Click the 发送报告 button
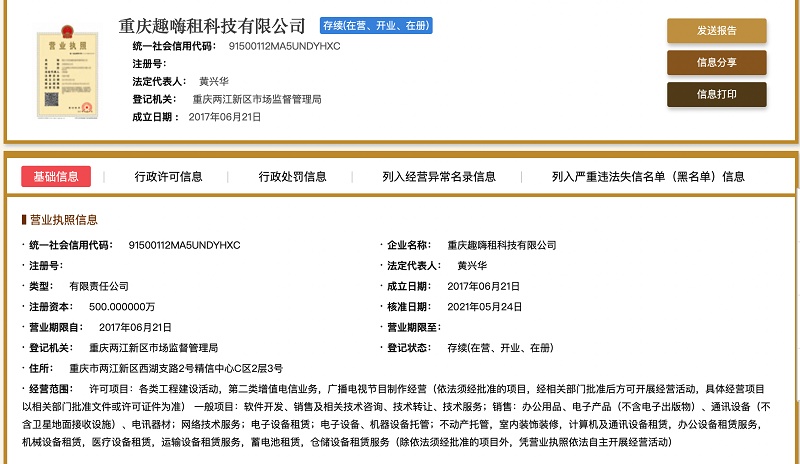The width and height of the screenshot is (800, 464). [x=716, y=30]
